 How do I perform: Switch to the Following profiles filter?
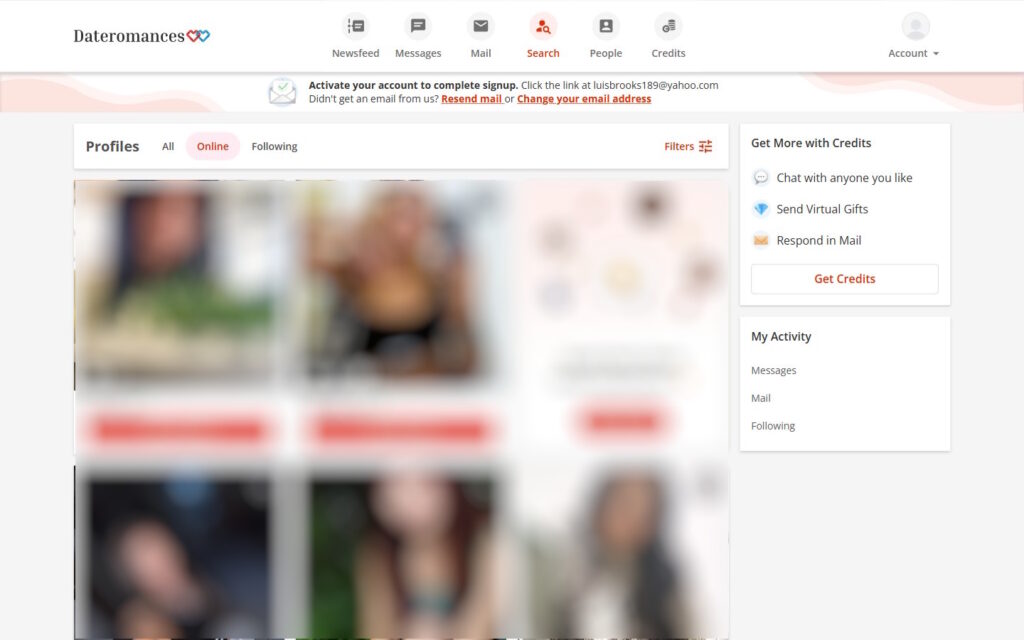point(274,146)
